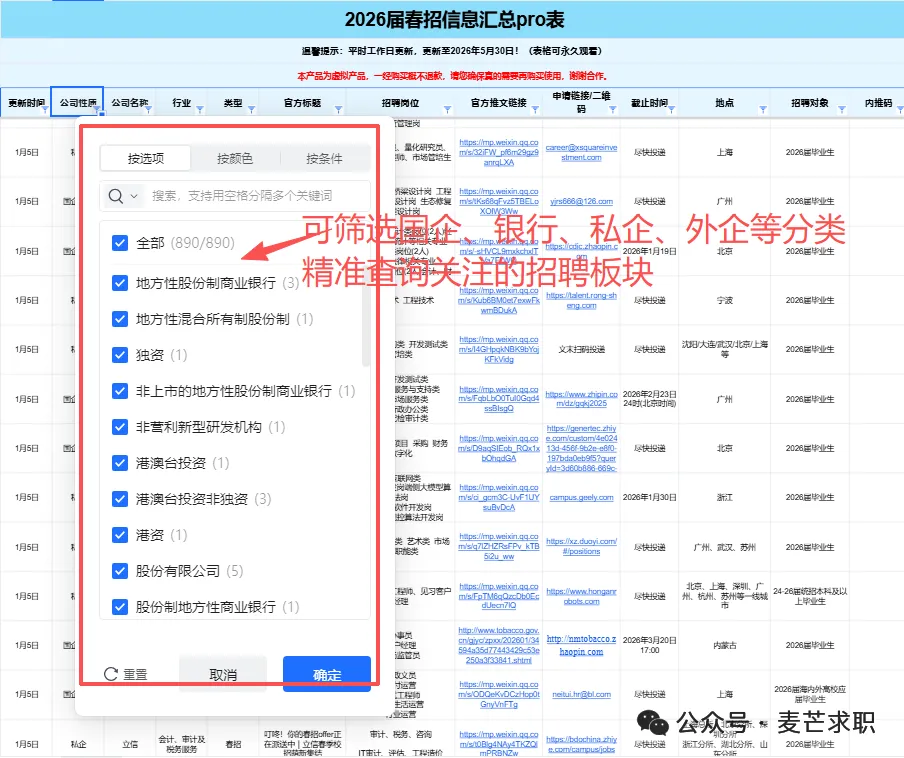Click the 宁波 location cell
Viewport: 904px width, 758px height.
724,300
